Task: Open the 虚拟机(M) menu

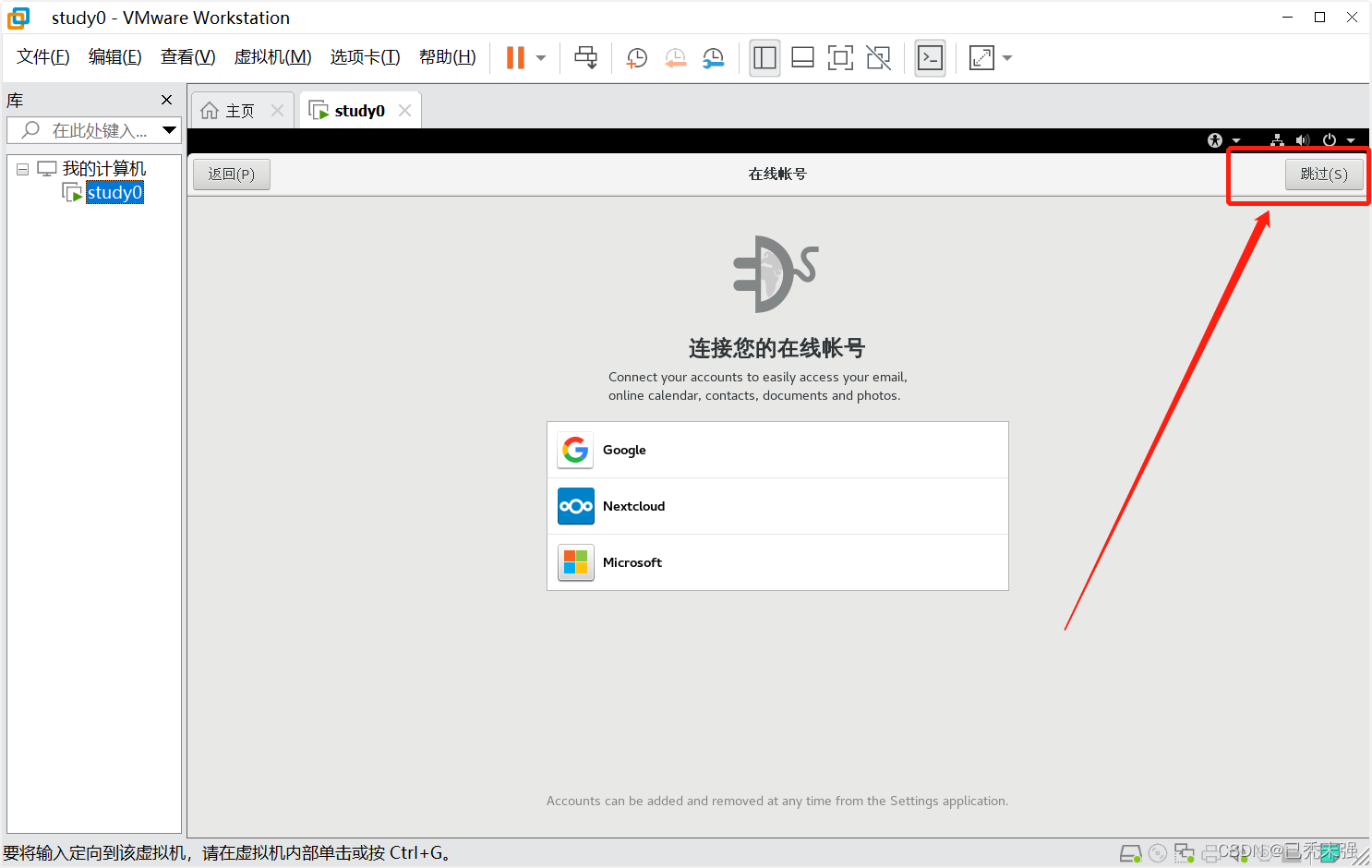Action: pos(273,57)
